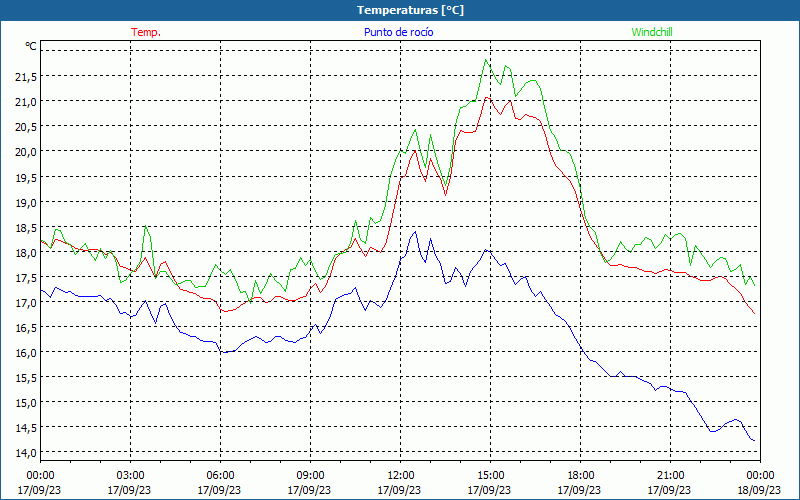Viewport: 800px width, 500px height.
Task: Click the "Temperaturas [°C]" chart title
Action: (410, 10)
